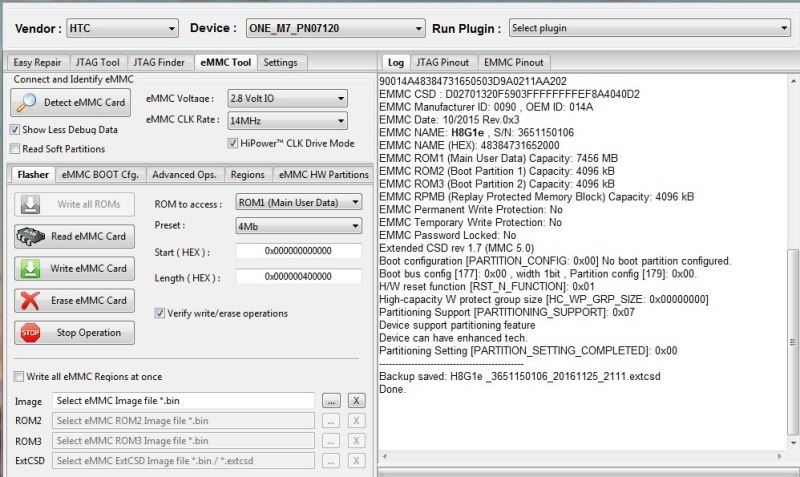Select the Log tab

click(x=395, y=62)
